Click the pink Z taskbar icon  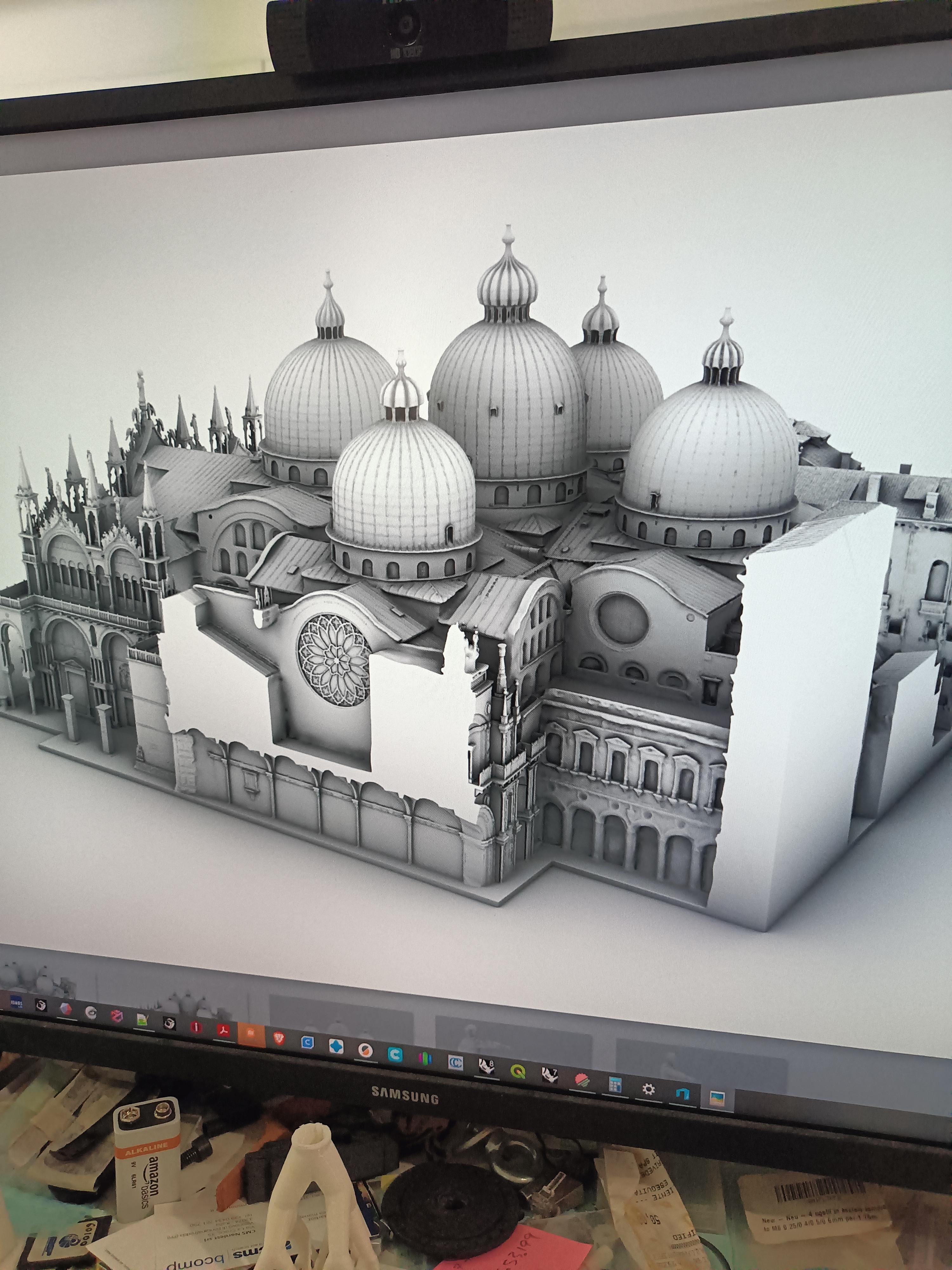point(116,1016)
